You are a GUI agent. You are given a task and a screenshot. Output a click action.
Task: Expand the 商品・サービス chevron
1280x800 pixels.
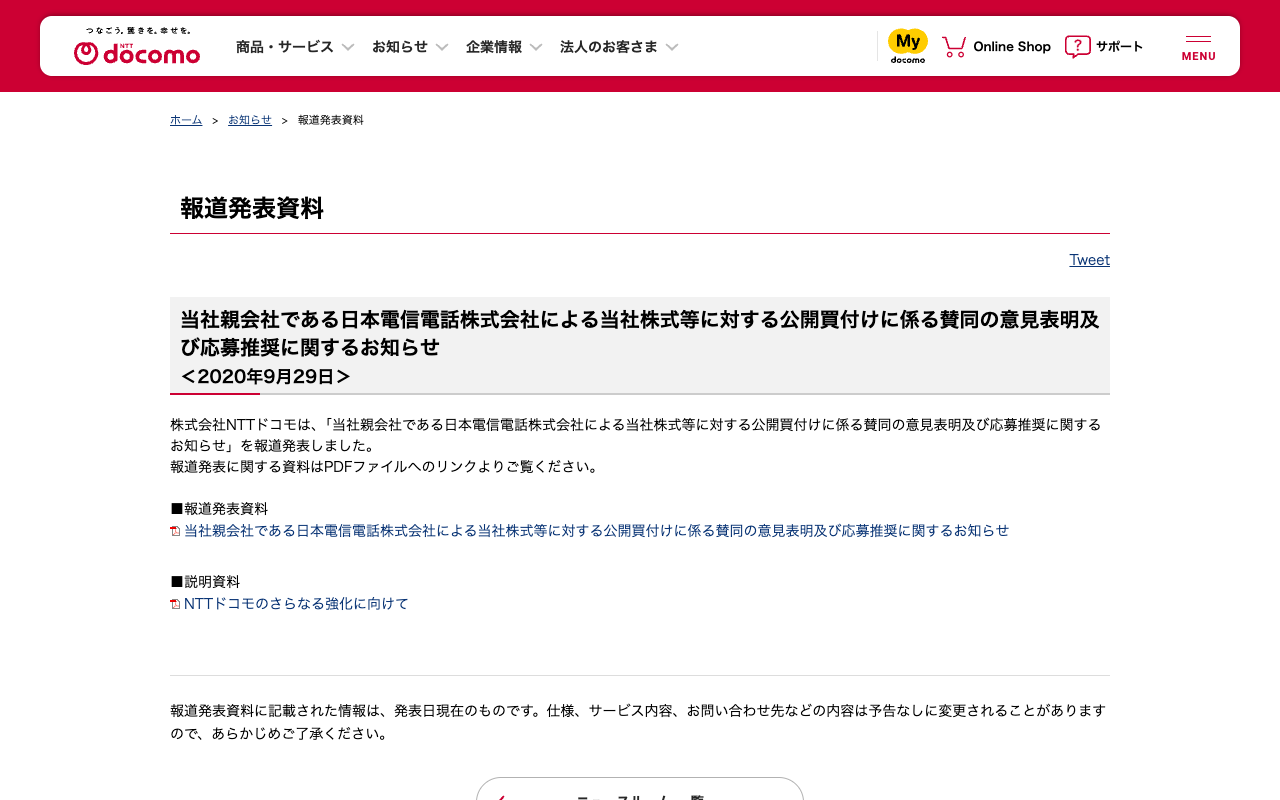pyautogui.click(x=348, y=47)
